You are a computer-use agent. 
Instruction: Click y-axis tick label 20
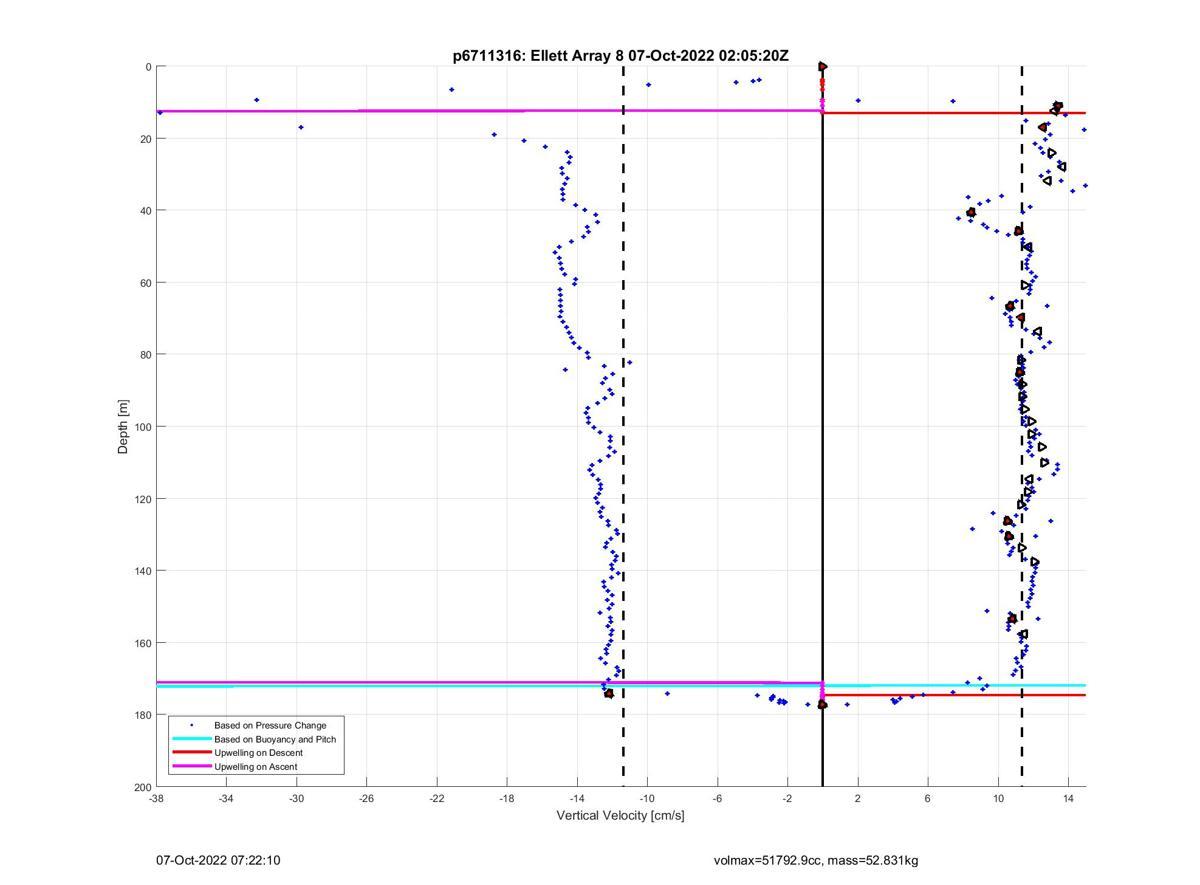coord(145,139)
